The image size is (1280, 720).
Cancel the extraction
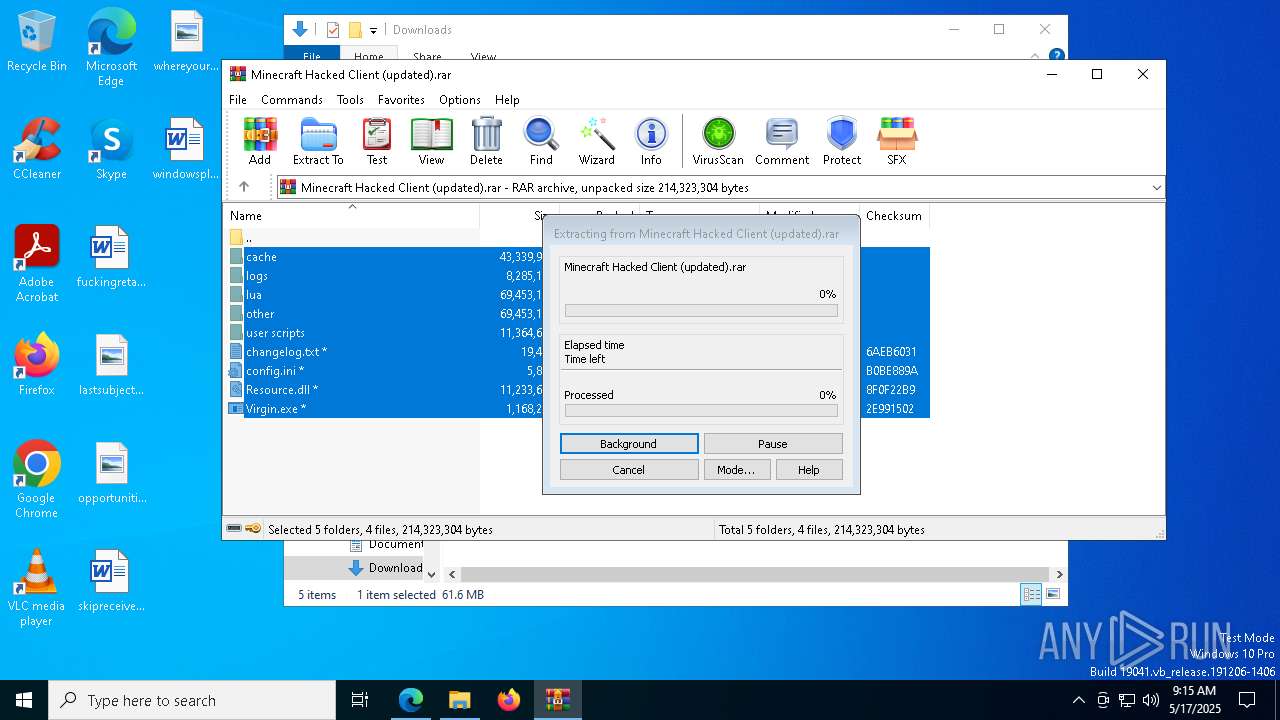(x=629, y=470)
